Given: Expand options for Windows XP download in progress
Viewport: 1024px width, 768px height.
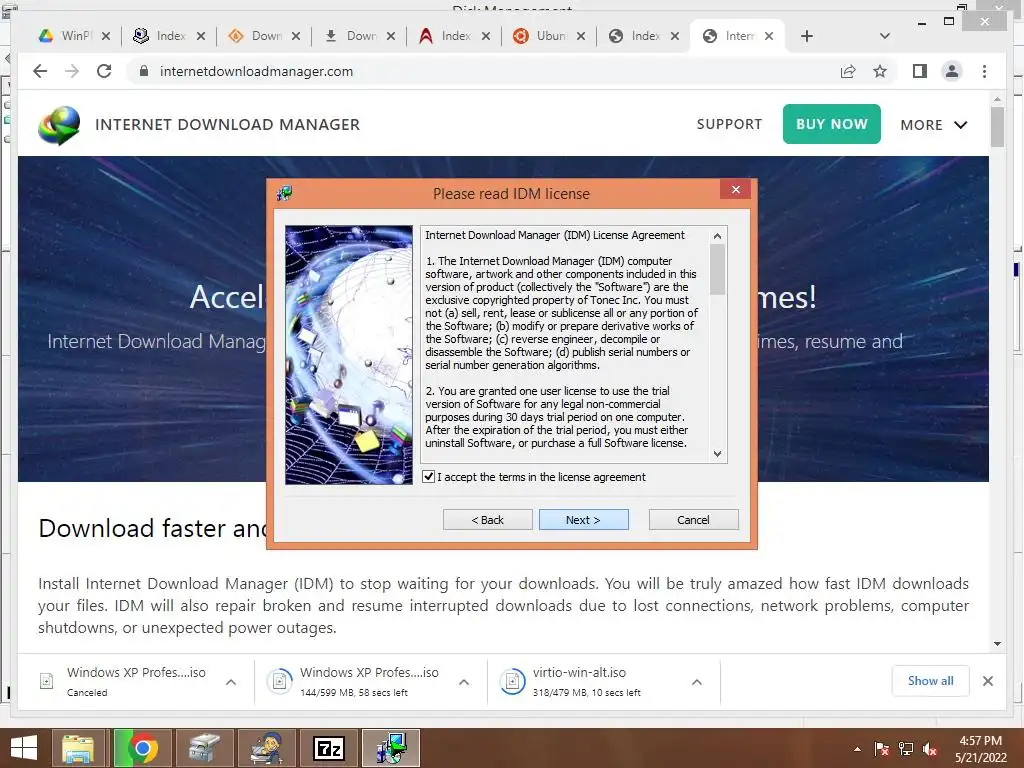Looking at the screenshot, I should click(464, 682).
